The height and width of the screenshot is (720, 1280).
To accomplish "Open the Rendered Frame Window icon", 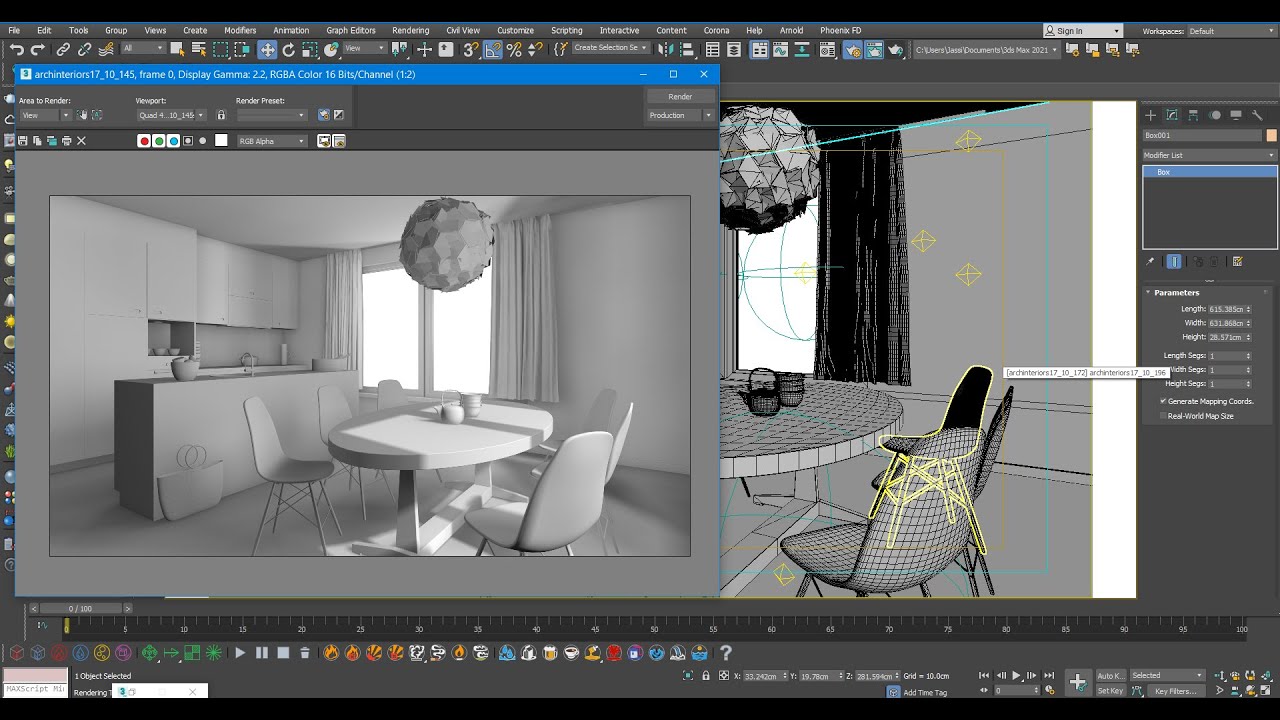I will click(874, 49).
